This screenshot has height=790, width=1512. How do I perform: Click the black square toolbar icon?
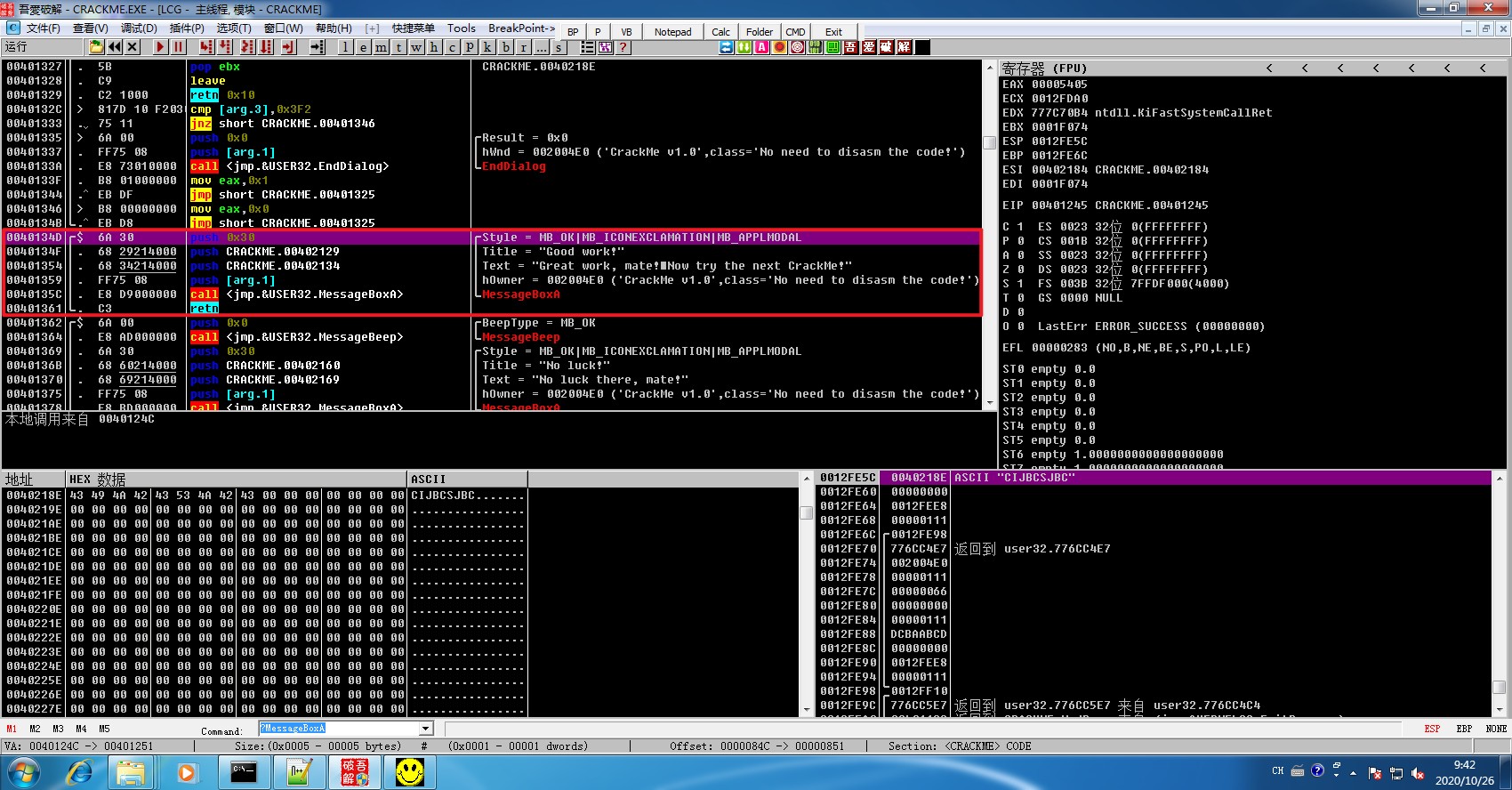pyautogui.click(x=922, y=47)
